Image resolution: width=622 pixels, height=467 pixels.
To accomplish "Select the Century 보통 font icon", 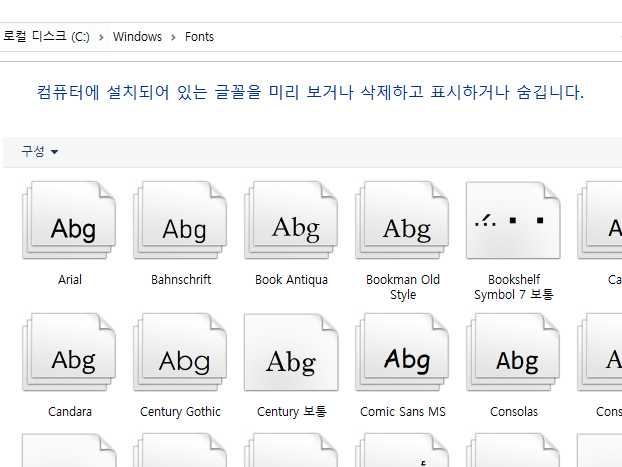I will click(x=292, y=352).
